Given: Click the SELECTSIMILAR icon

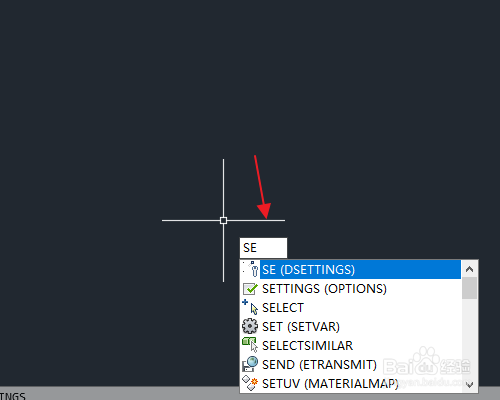Looking at the screenshot, I should click(250, 345).
